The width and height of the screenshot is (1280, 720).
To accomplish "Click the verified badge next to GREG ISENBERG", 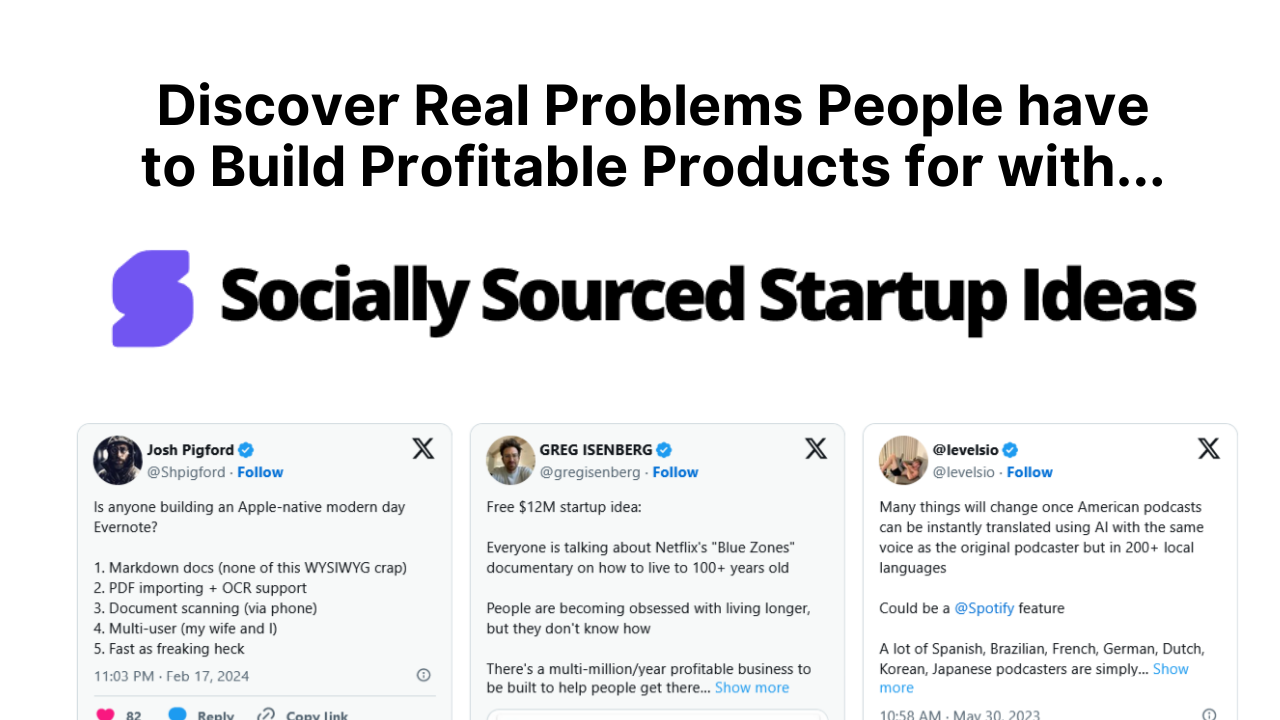I will pyautogui.click(x=664, y=449).
